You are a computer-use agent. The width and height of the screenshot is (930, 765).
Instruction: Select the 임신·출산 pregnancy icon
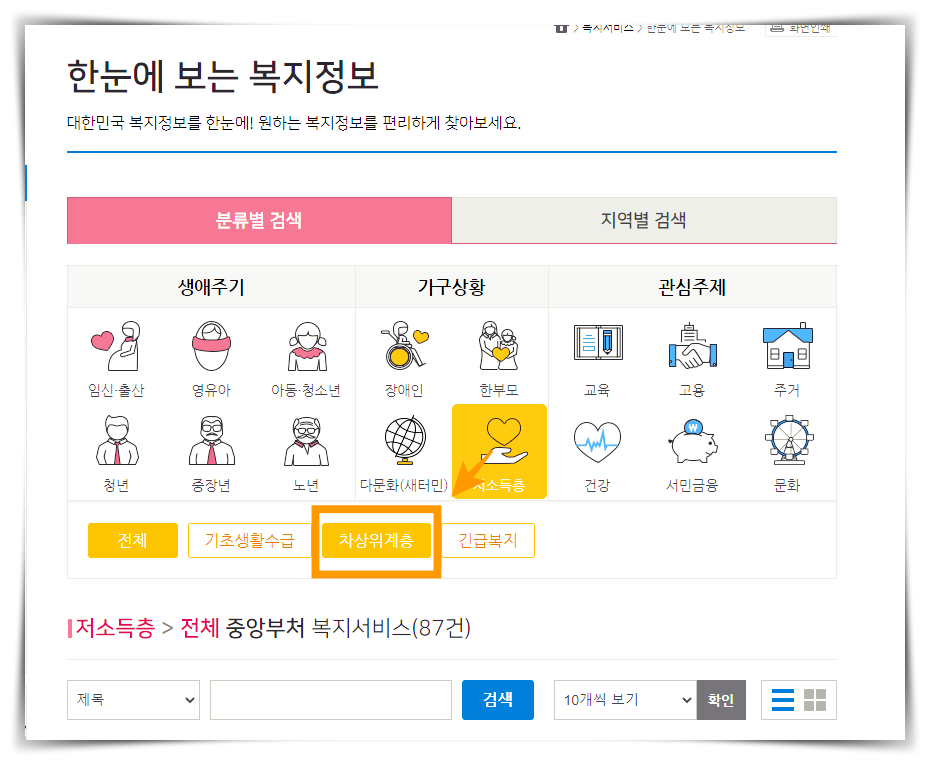[x=116, y=347]
